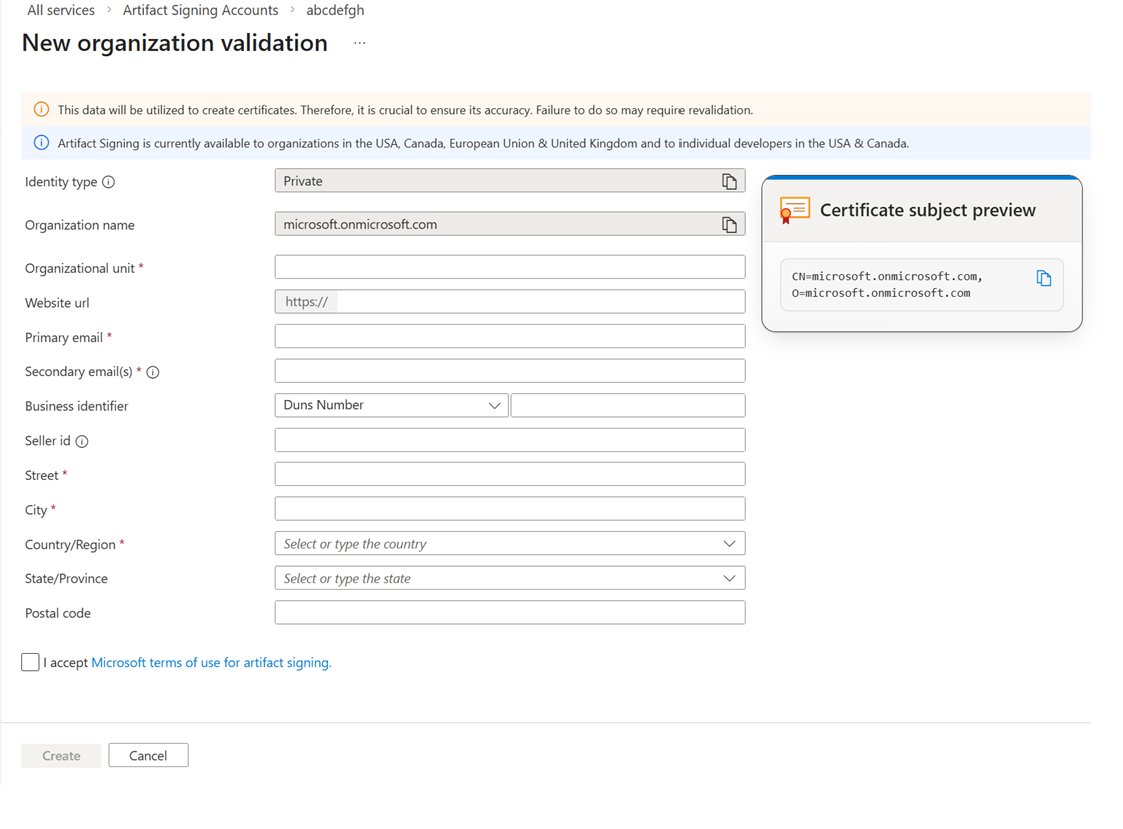Copy the certificate subject preview text
Viewport: 1123px width, 829px height.
(x=1043, y=278)
